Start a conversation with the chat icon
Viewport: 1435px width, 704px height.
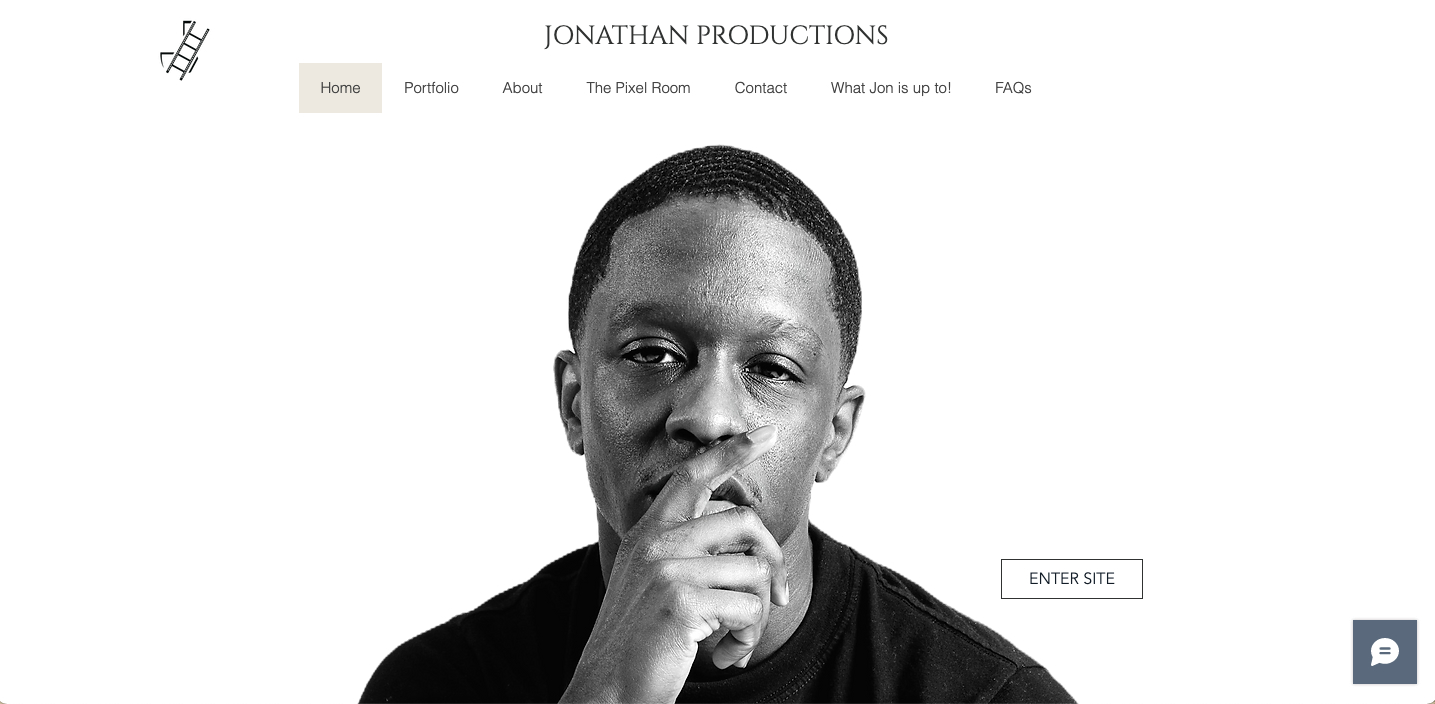1384,652
